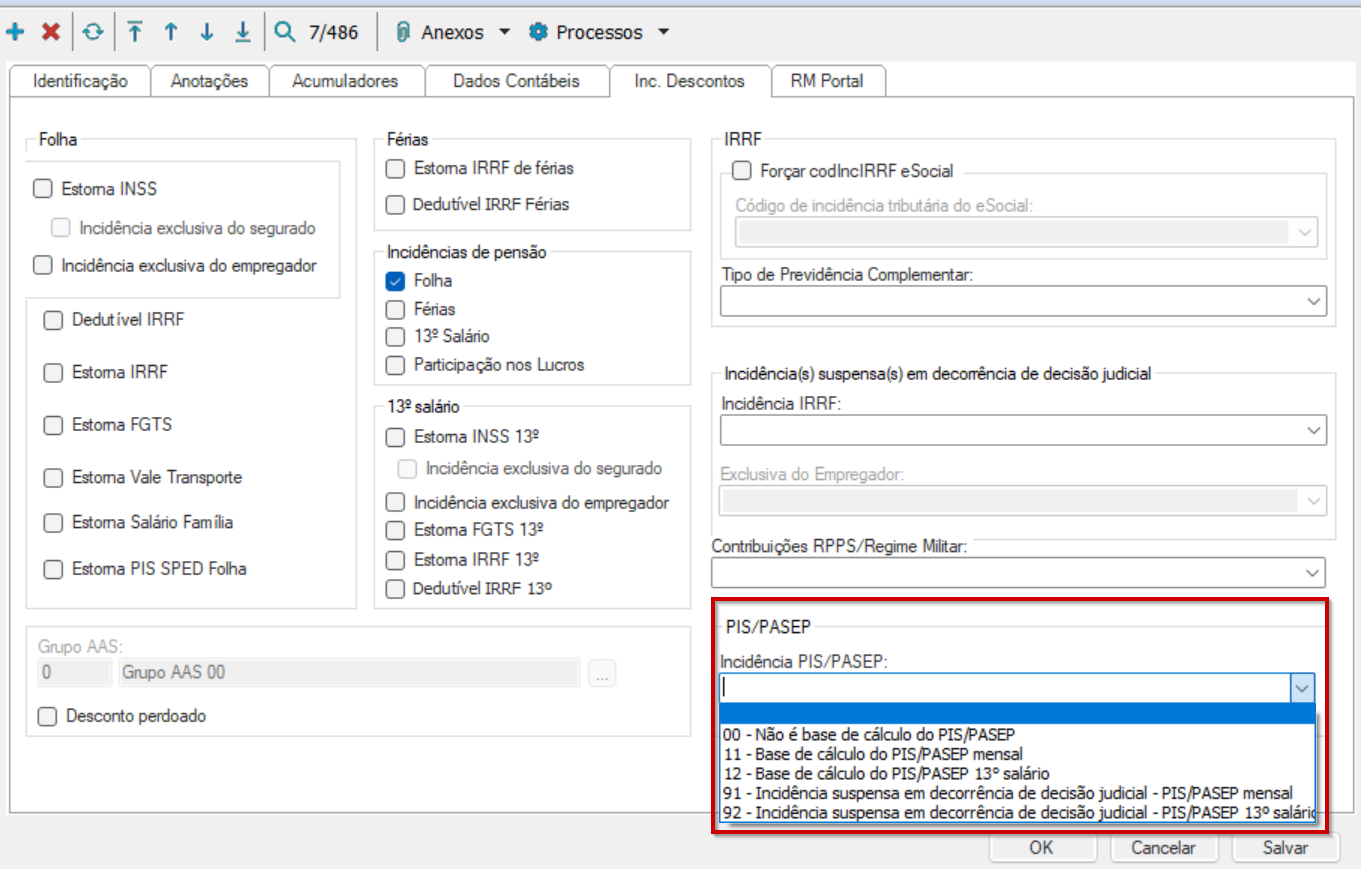Jump to the last record arrow
The height and width of the screenshot is (869, 1361).
(x=243, y=33)
